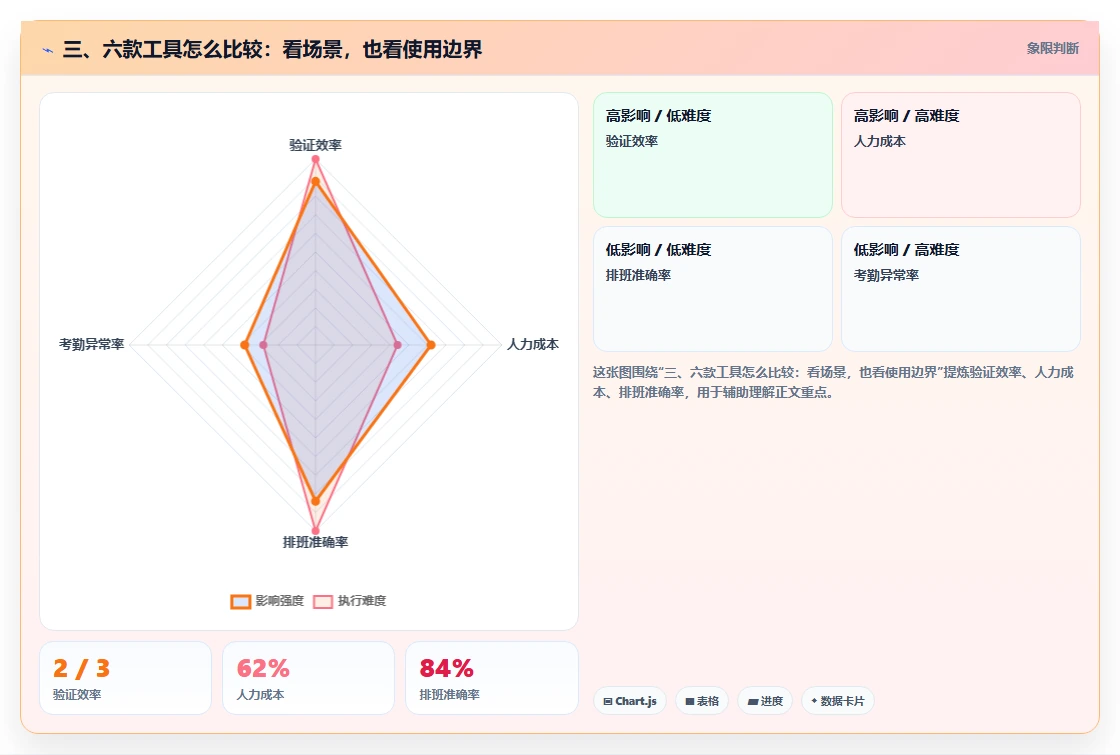Screen dimensions: 1120x755
Task: Click the 数据卡片 tag chip
Action: (838, 701)
